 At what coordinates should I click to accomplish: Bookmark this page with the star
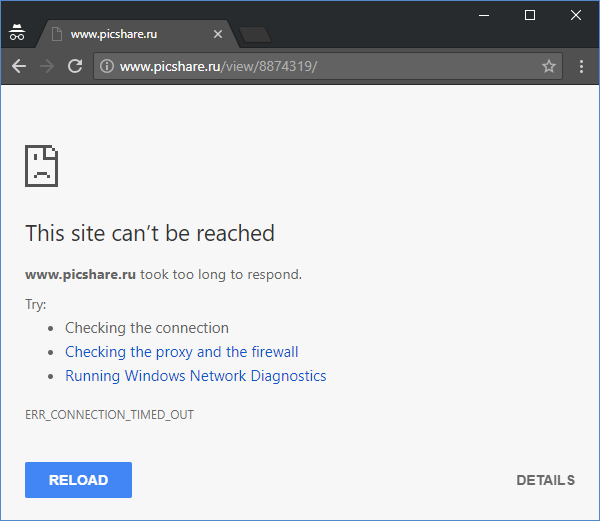549,67
